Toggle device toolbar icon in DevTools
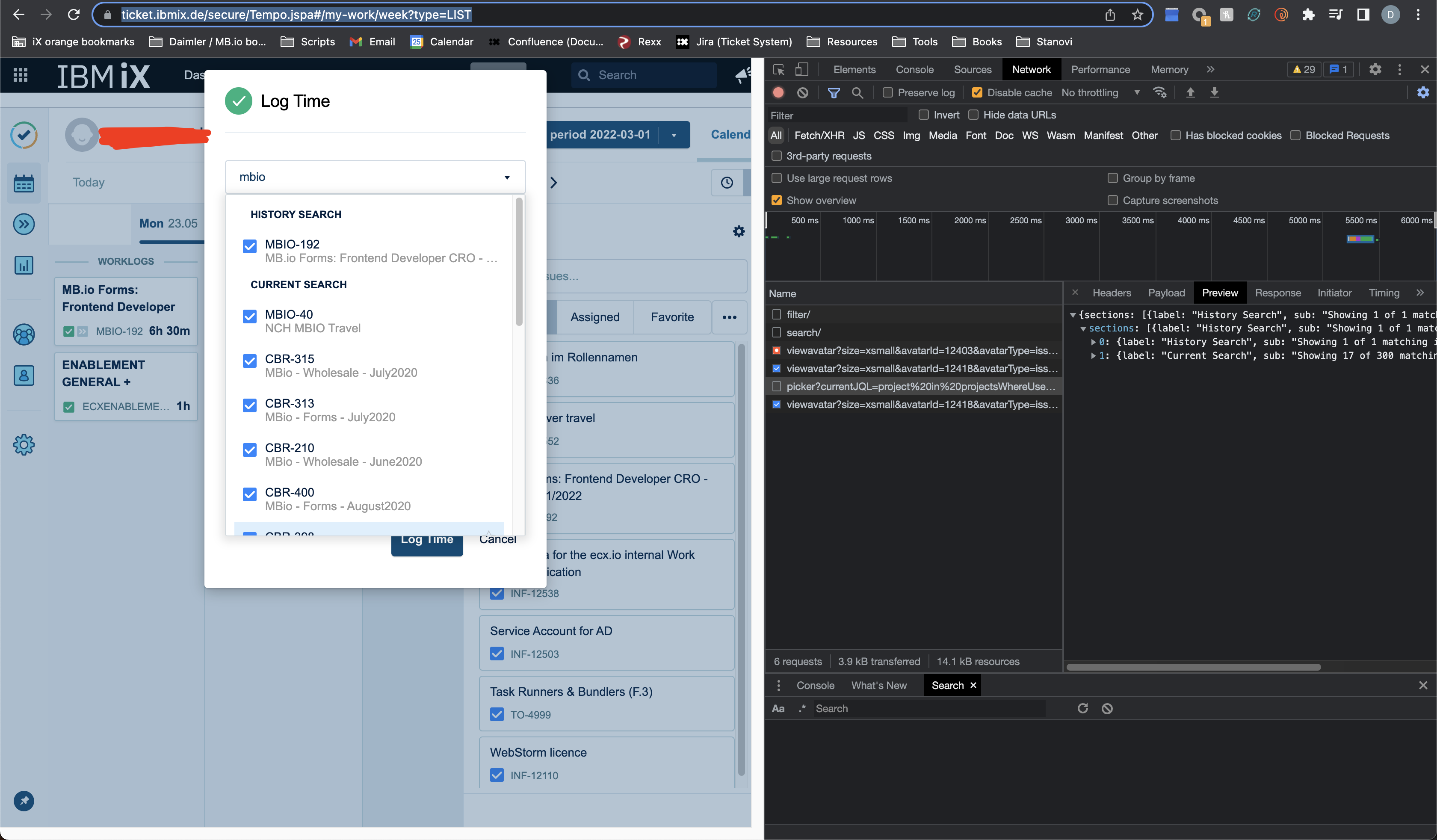The width and height of the screenshot is (1437, 840). [802, 70]
